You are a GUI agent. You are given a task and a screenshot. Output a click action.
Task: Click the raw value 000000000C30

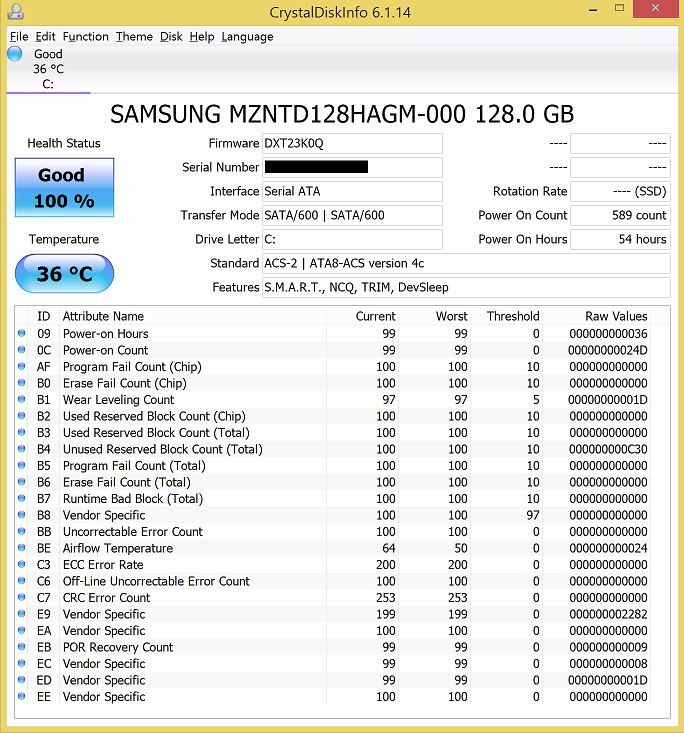click(x=608, y=449)
